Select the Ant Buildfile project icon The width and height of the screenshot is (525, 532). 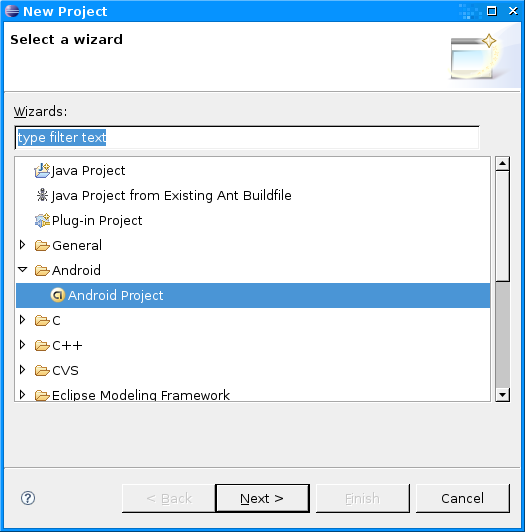(x=42, y=195)
